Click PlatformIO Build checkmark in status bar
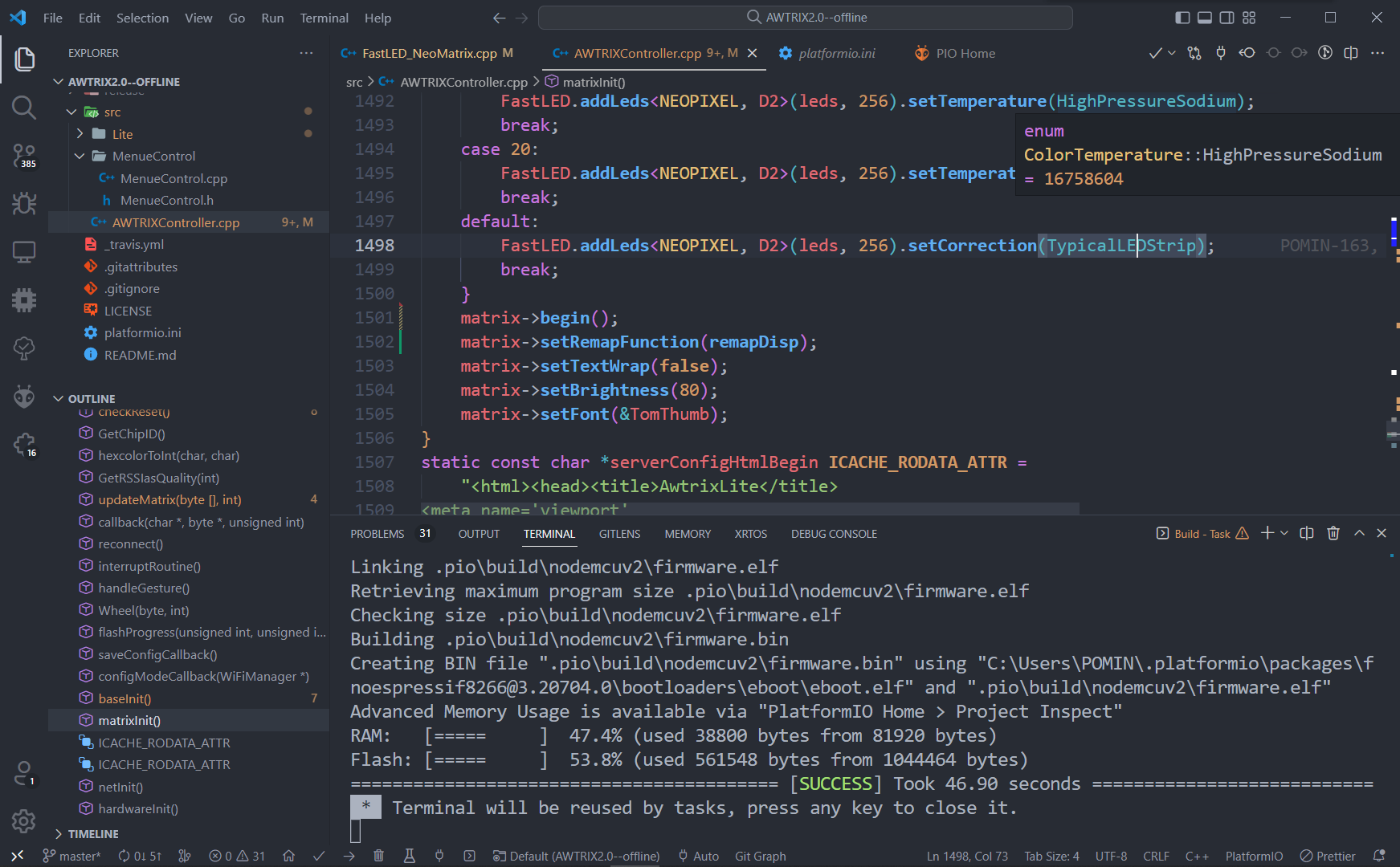 tap(319, 856)
